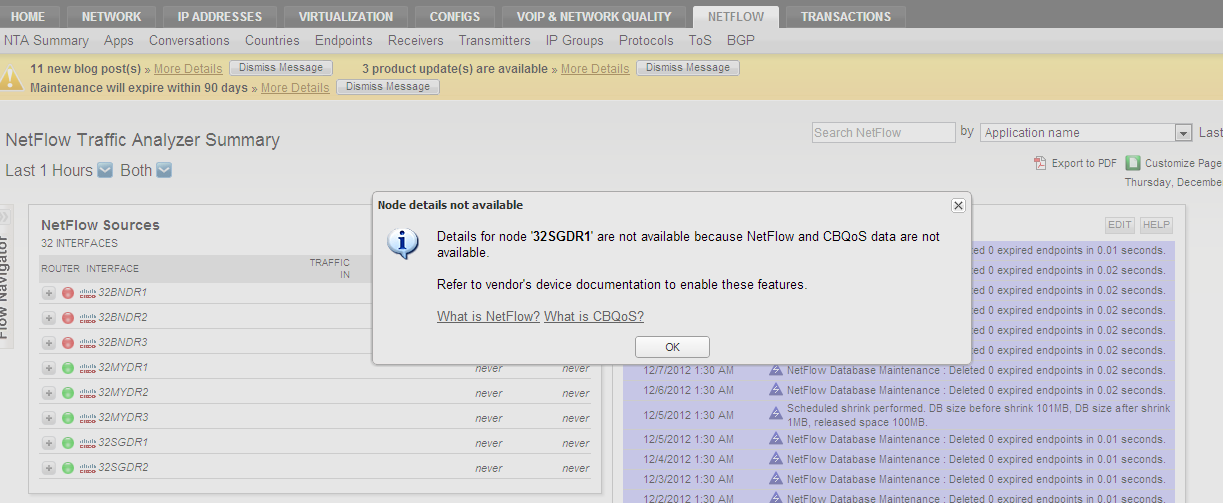The image size is (1223, 503).
Task: Click the red status icon for 32BNDR2
Action: pos(68,318)
